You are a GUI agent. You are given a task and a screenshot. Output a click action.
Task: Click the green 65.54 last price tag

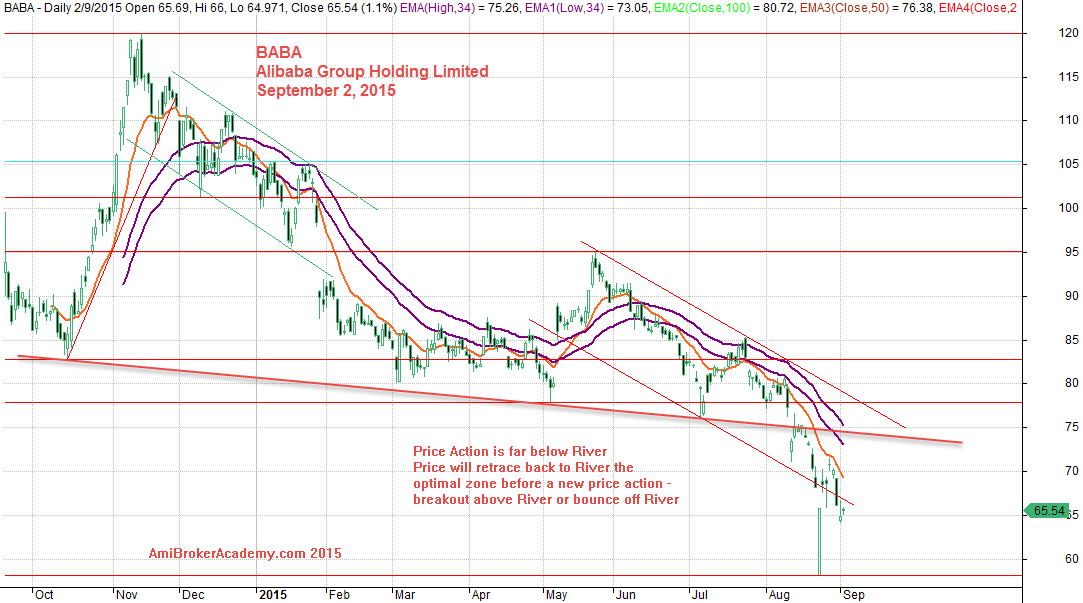pos(1047,511)
